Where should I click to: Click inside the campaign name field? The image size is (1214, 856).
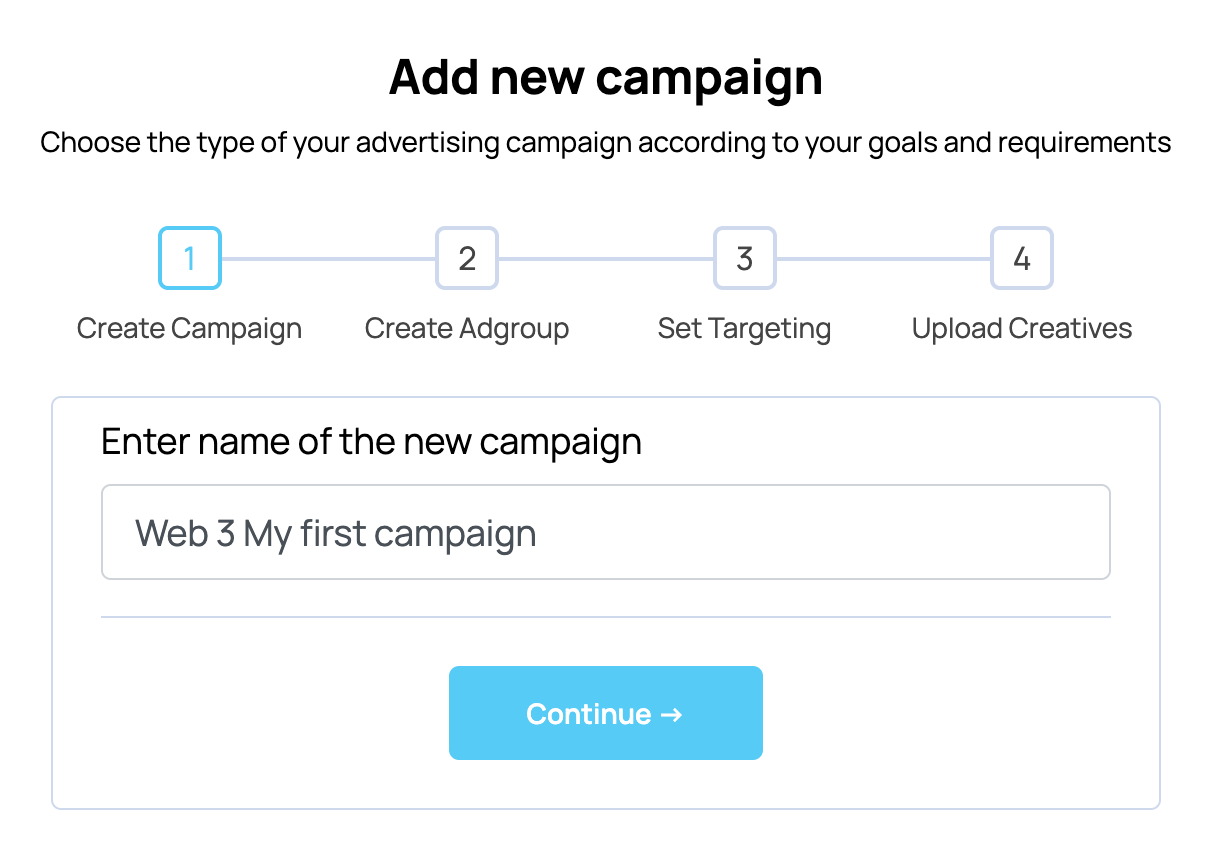(x=605, y=531)
